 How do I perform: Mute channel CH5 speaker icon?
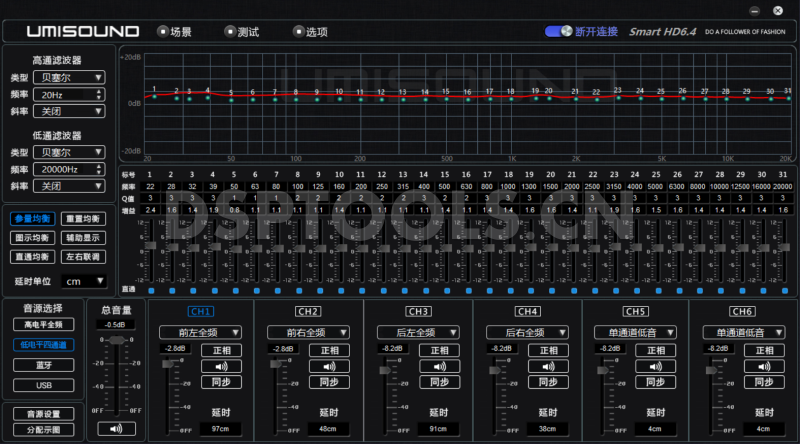click(x=656, y=366)
